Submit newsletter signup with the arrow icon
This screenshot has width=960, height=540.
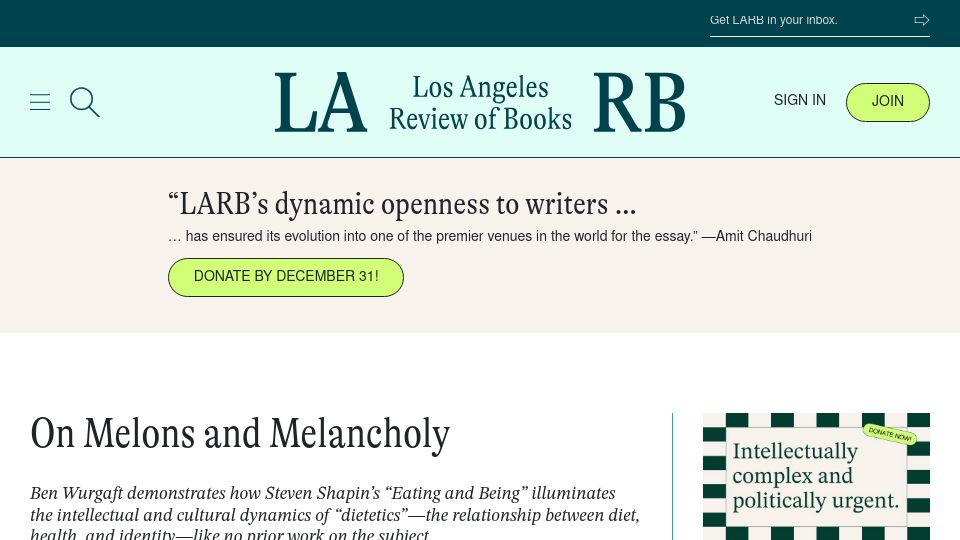(921, 20)
